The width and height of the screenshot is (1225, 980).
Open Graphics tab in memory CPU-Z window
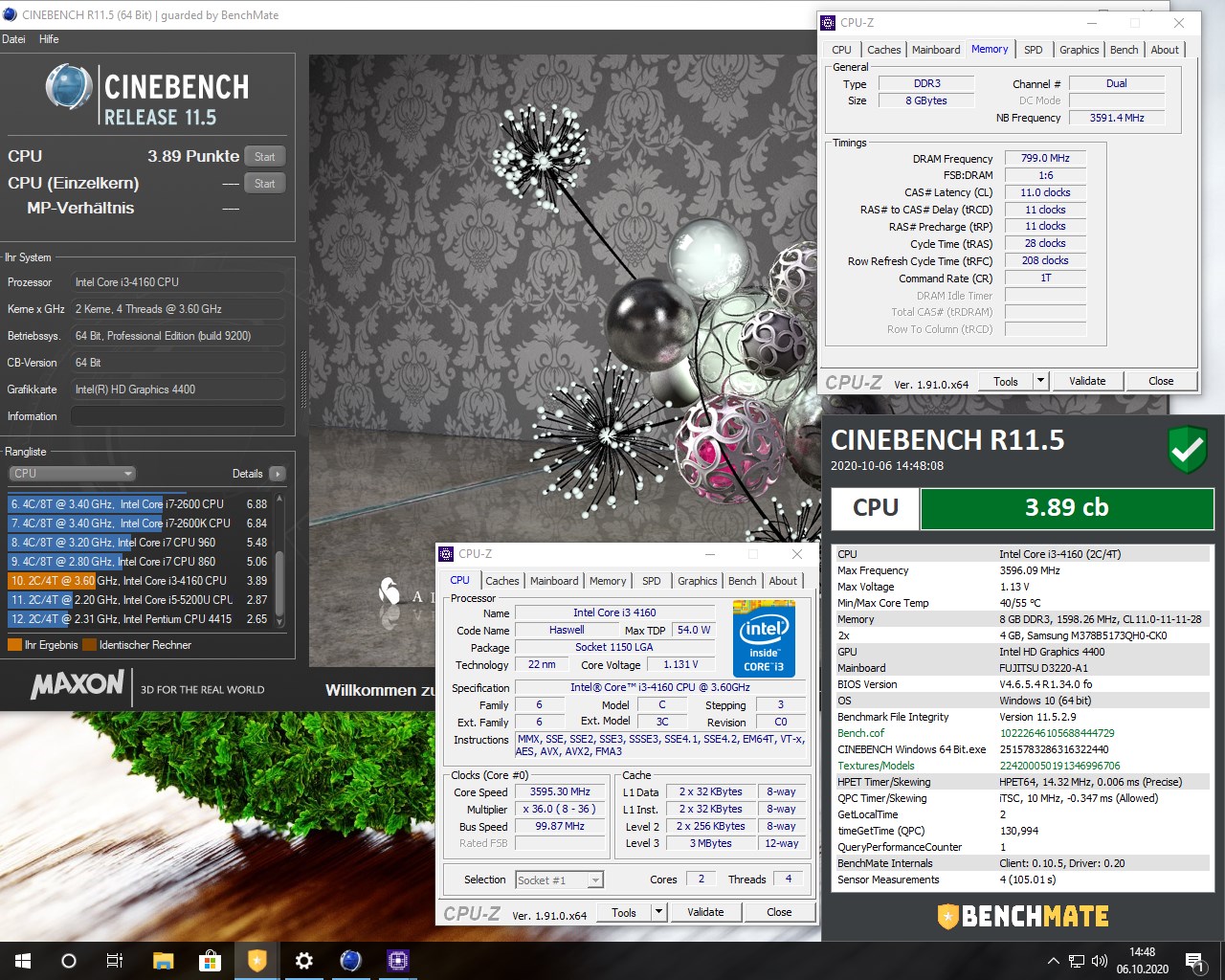pos(1079,50)
